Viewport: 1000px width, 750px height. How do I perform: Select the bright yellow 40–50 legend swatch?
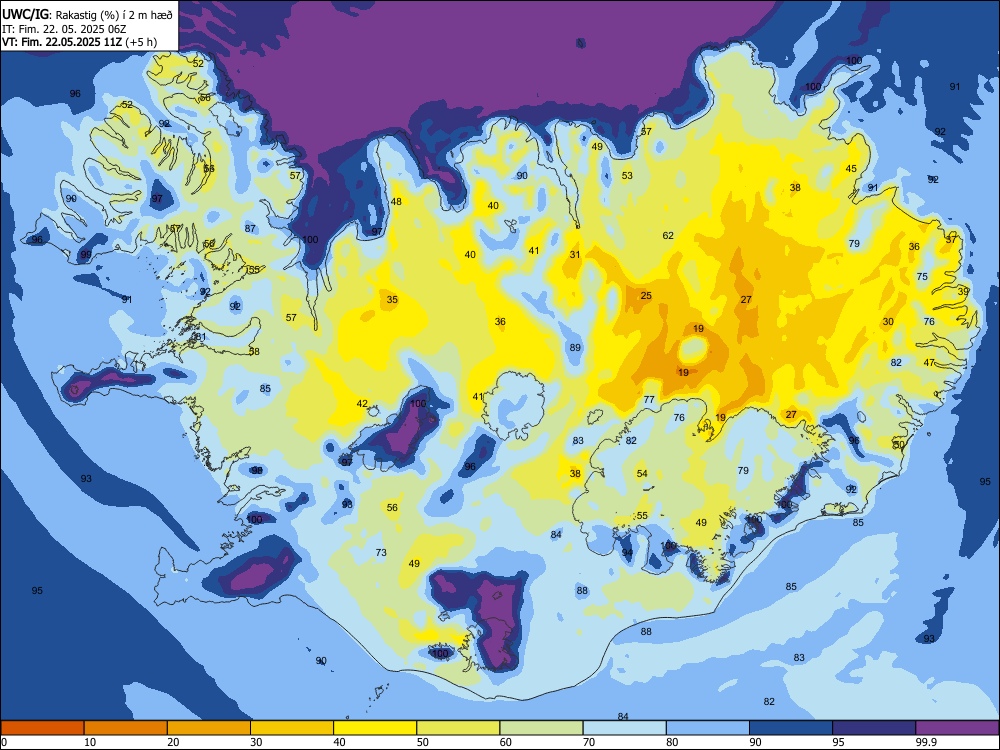coord(375,728)
